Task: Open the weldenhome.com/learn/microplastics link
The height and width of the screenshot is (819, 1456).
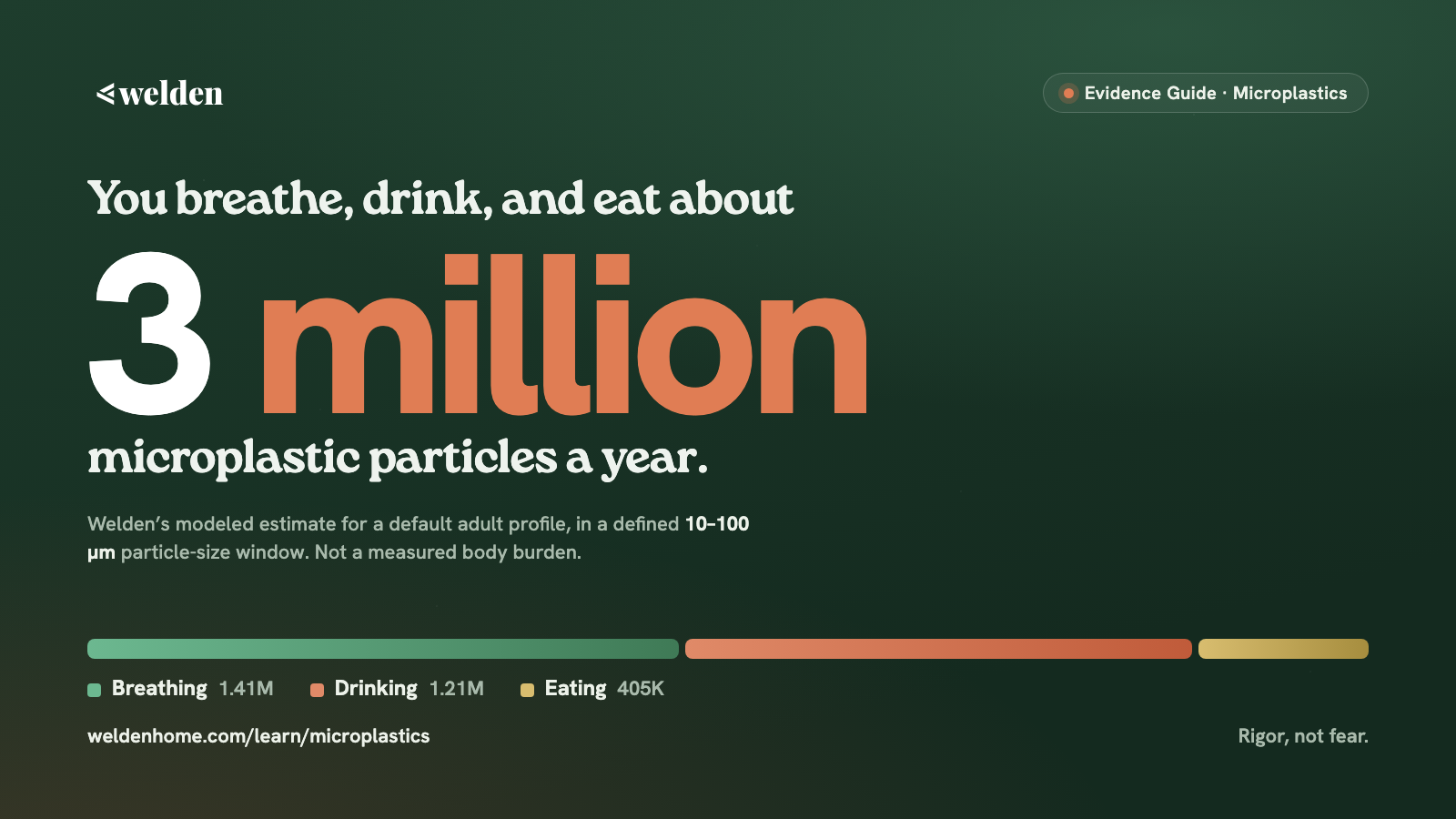Action: click(x=258, y=736)
